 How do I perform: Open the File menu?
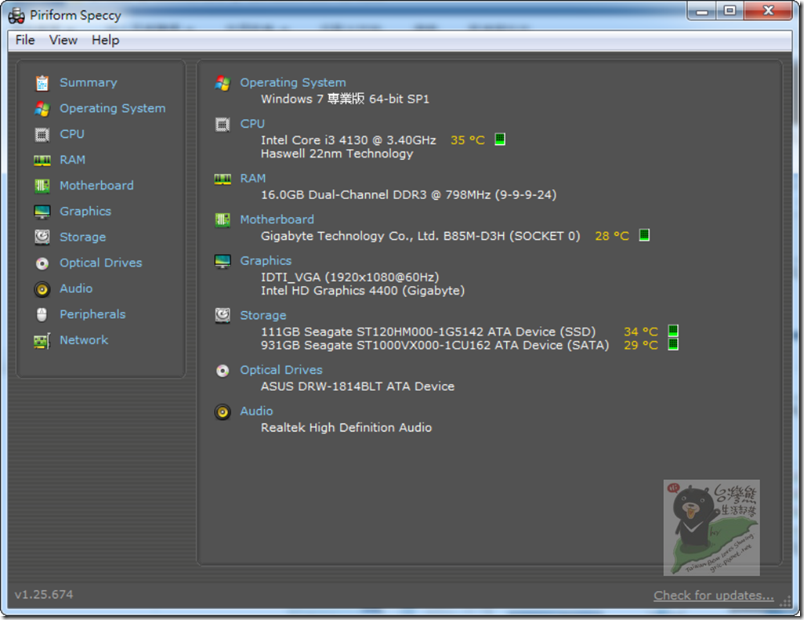pyautogui.click(x=25, y=40)
